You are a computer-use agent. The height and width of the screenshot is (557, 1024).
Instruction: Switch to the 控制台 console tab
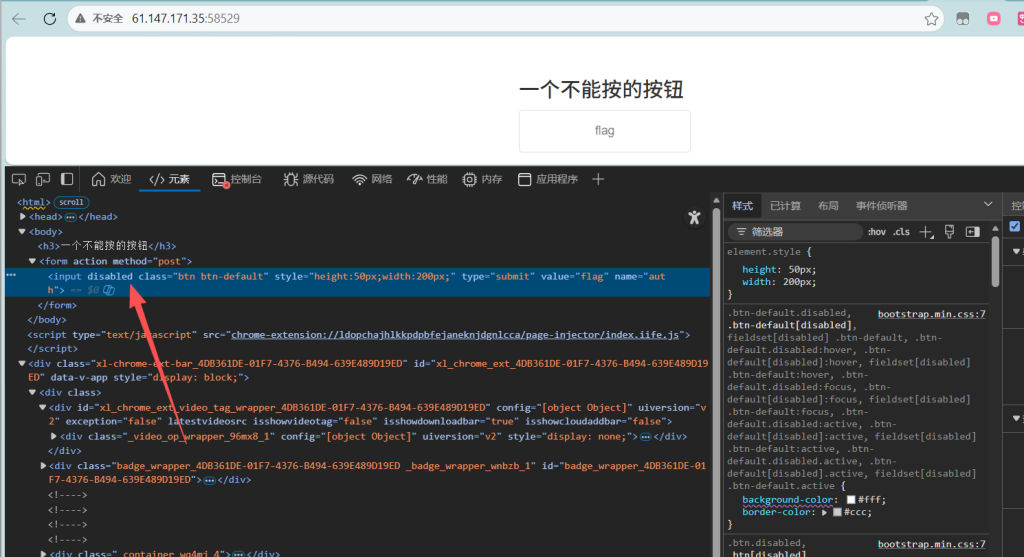(x=237, y=179)
